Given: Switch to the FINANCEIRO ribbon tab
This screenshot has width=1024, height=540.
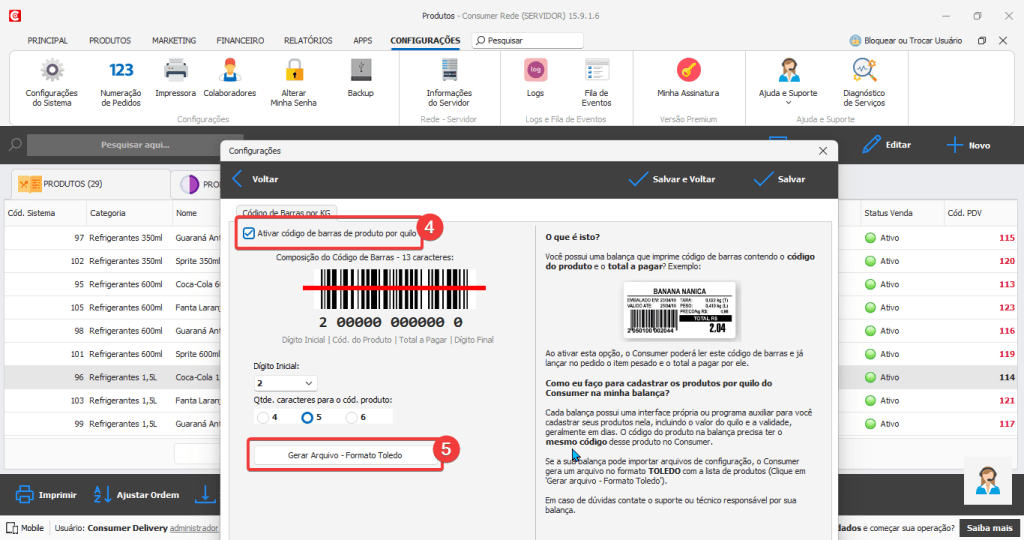Looking at the screenshot, I should pyautogui.click(x=240, y=41).
